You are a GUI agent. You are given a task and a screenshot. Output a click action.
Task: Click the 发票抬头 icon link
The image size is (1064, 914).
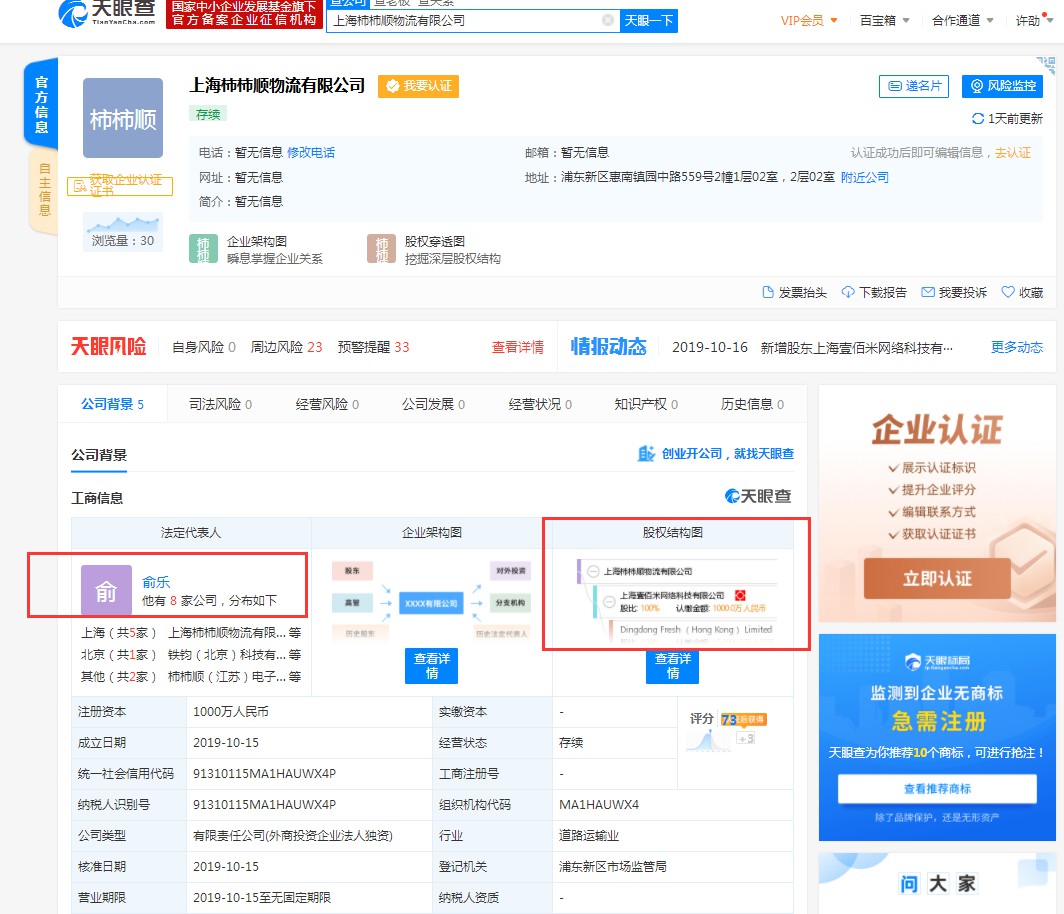tap(794, 292)
